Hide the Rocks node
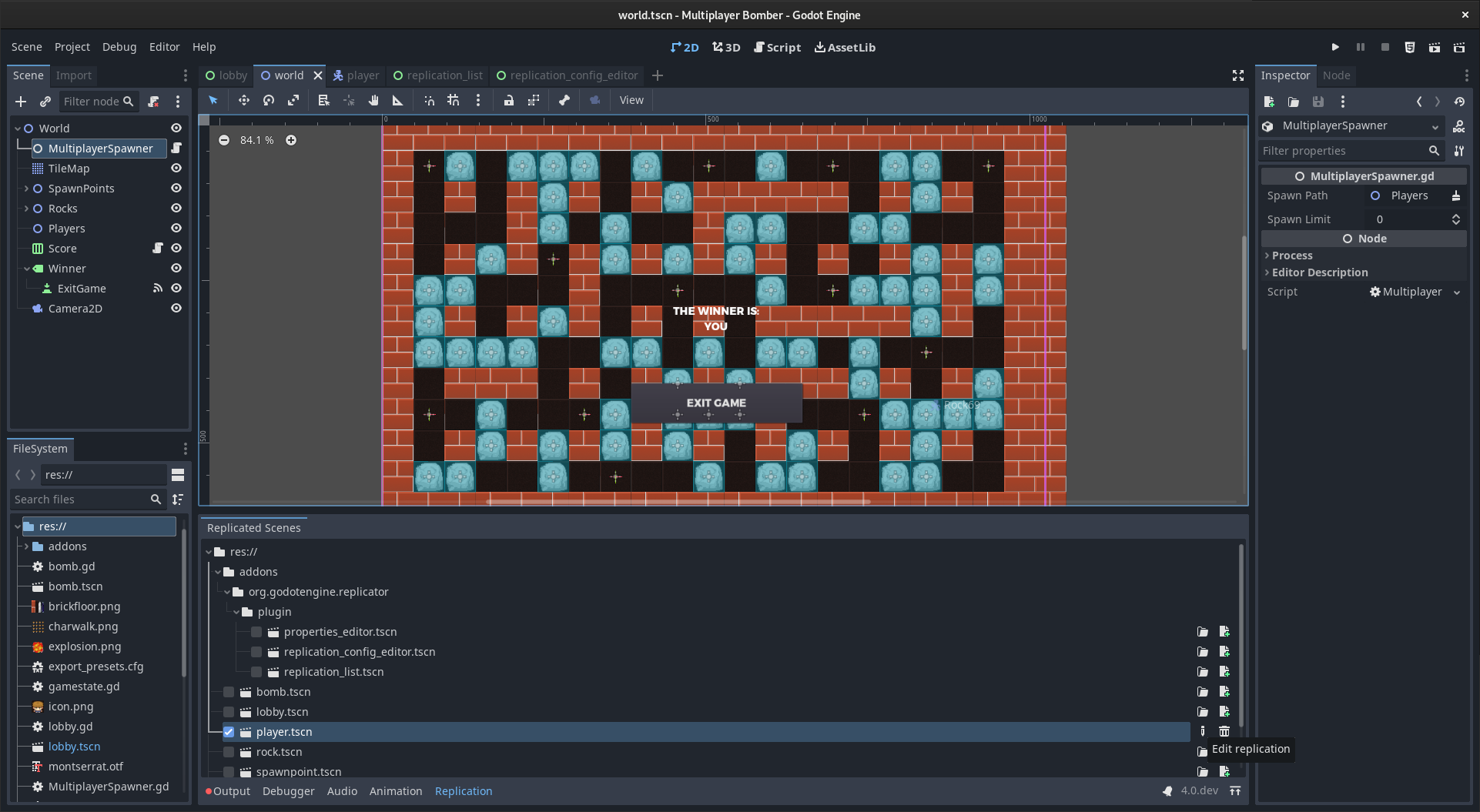This screenshot has width=1480, height=812. click(176, 208)
